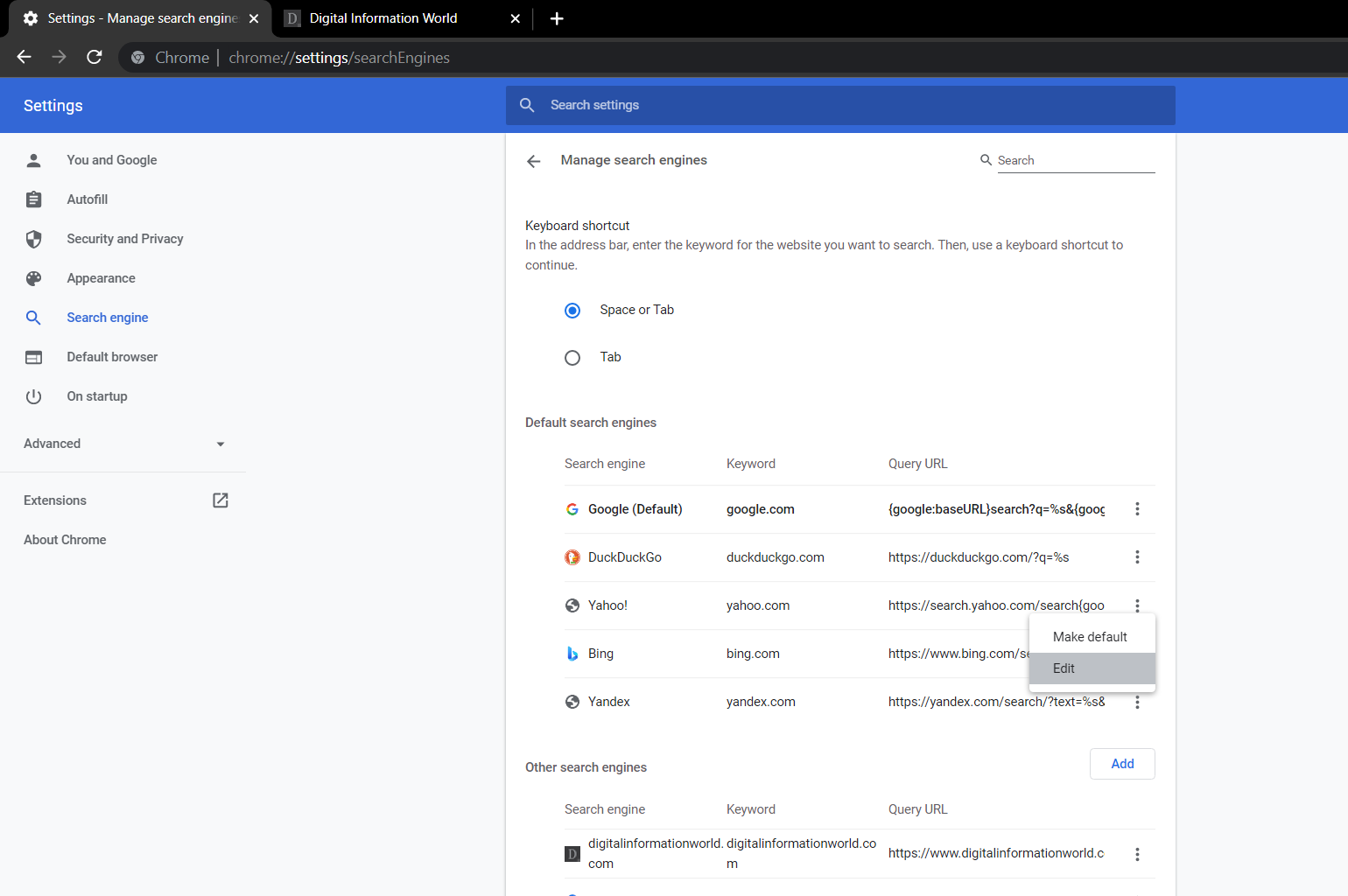Click the On startup power icon
The width and height of the screenshot is (1348, 896).
[x=33, y=396]
